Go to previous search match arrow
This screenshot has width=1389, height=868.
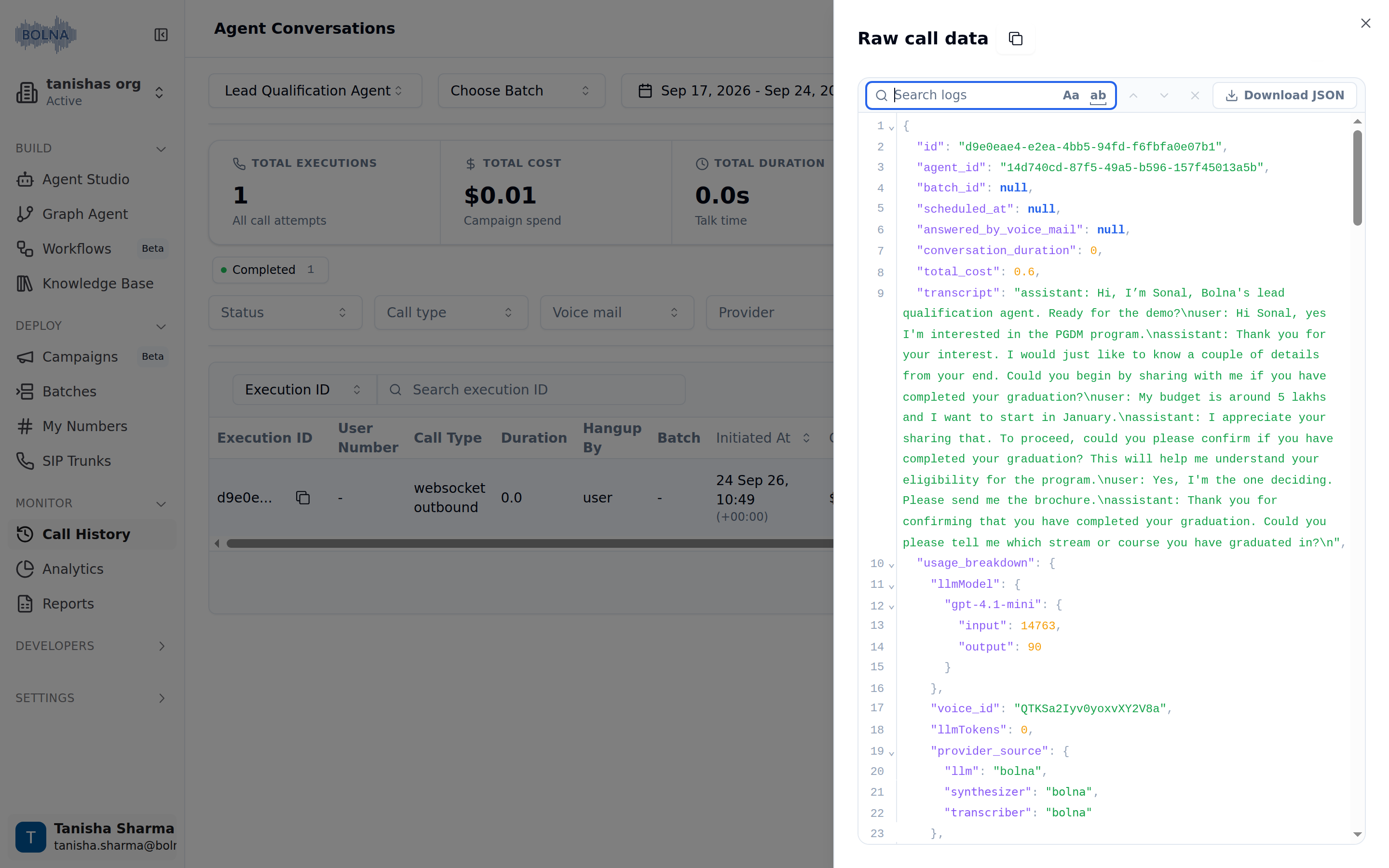tap(1133, 95)
